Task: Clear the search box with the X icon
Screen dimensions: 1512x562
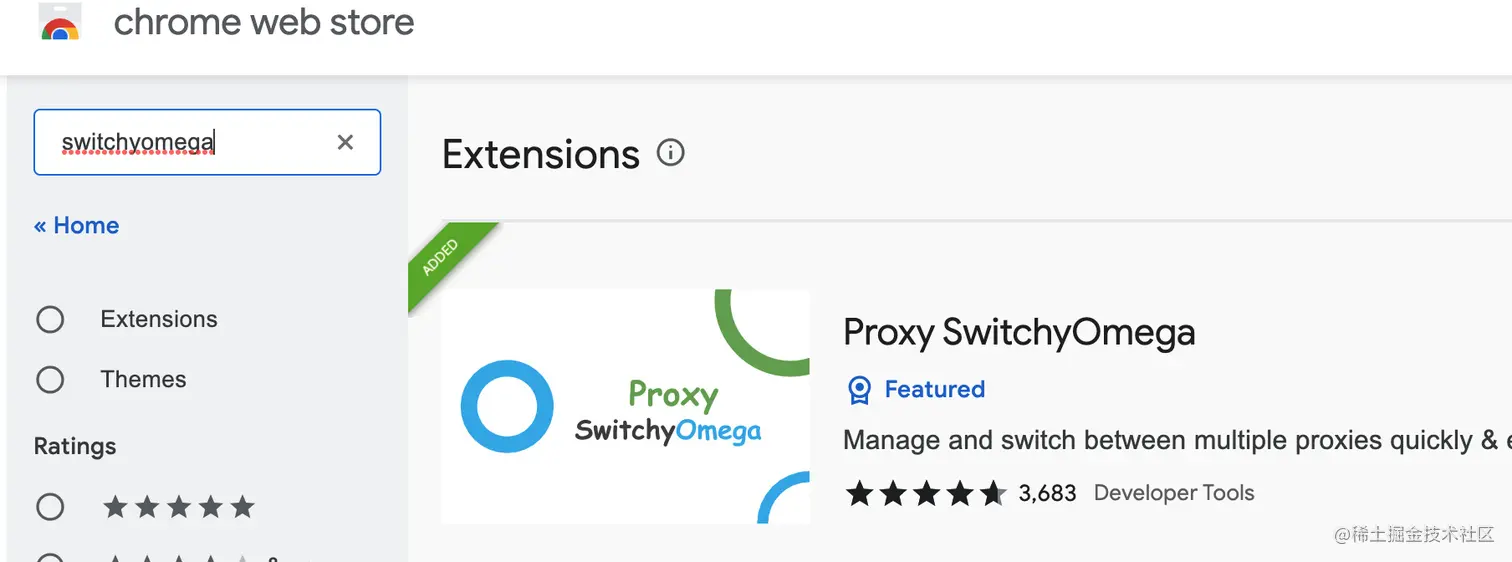Action: click(345, 142)
